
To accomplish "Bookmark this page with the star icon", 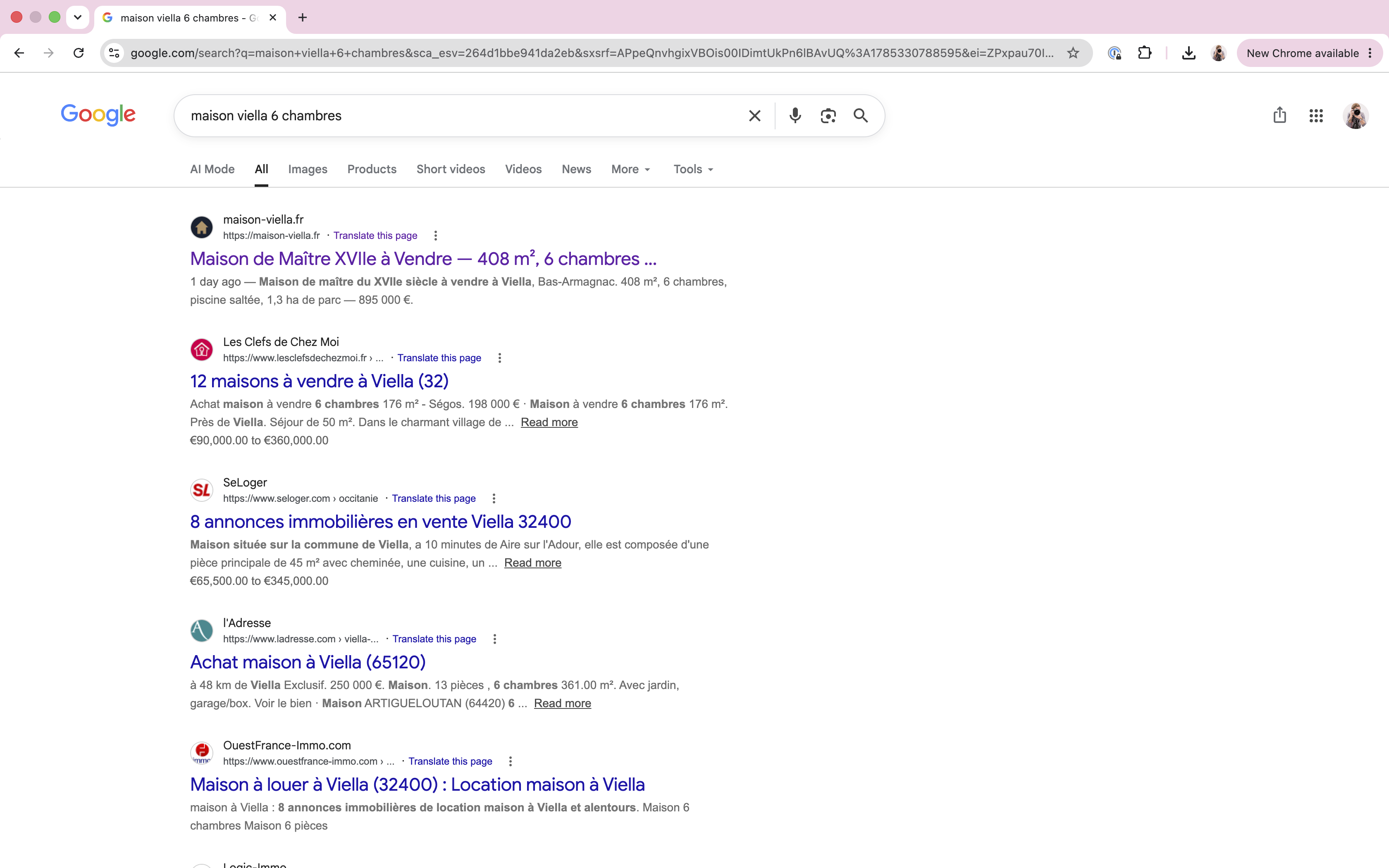I will pos(1073,53).
